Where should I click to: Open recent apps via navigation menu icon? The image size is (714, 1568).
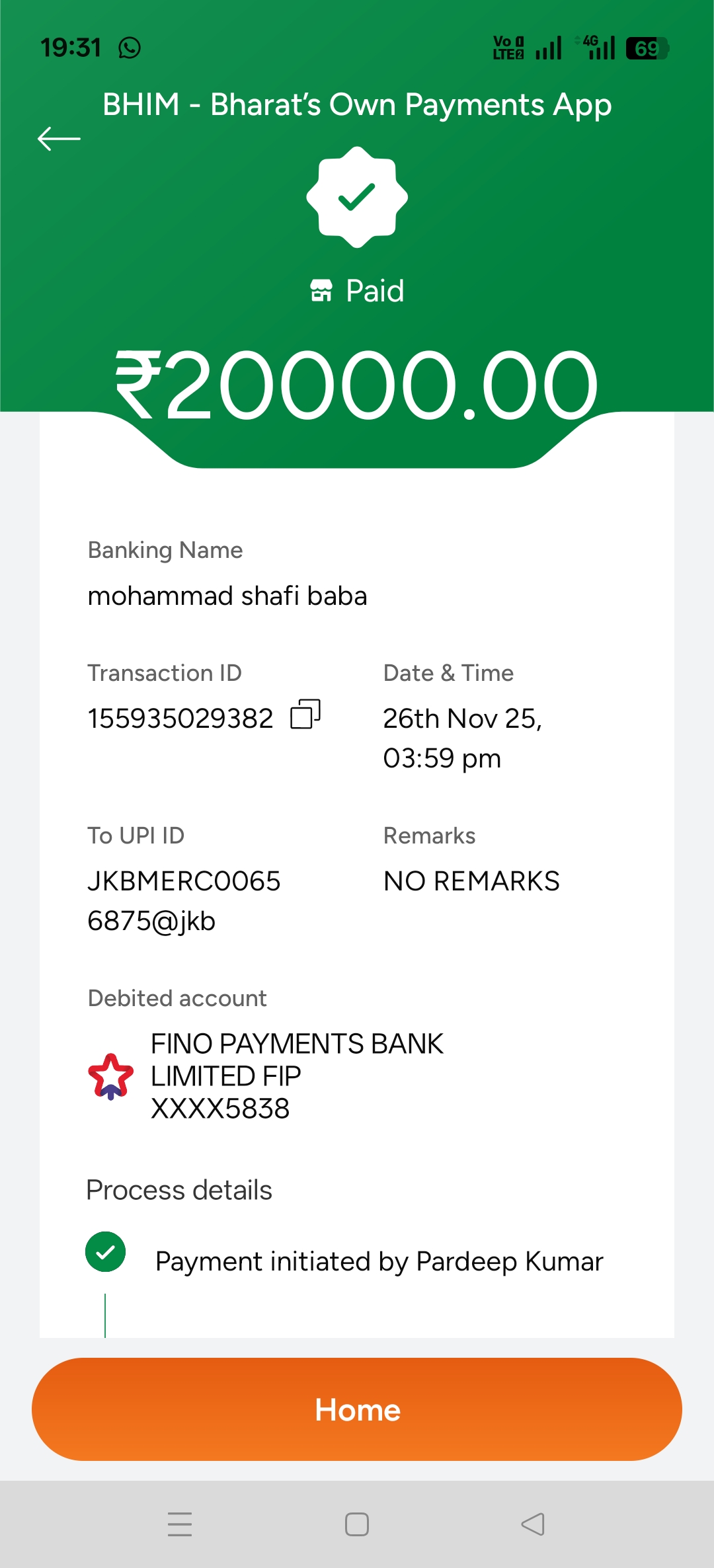pos(180,1524)
